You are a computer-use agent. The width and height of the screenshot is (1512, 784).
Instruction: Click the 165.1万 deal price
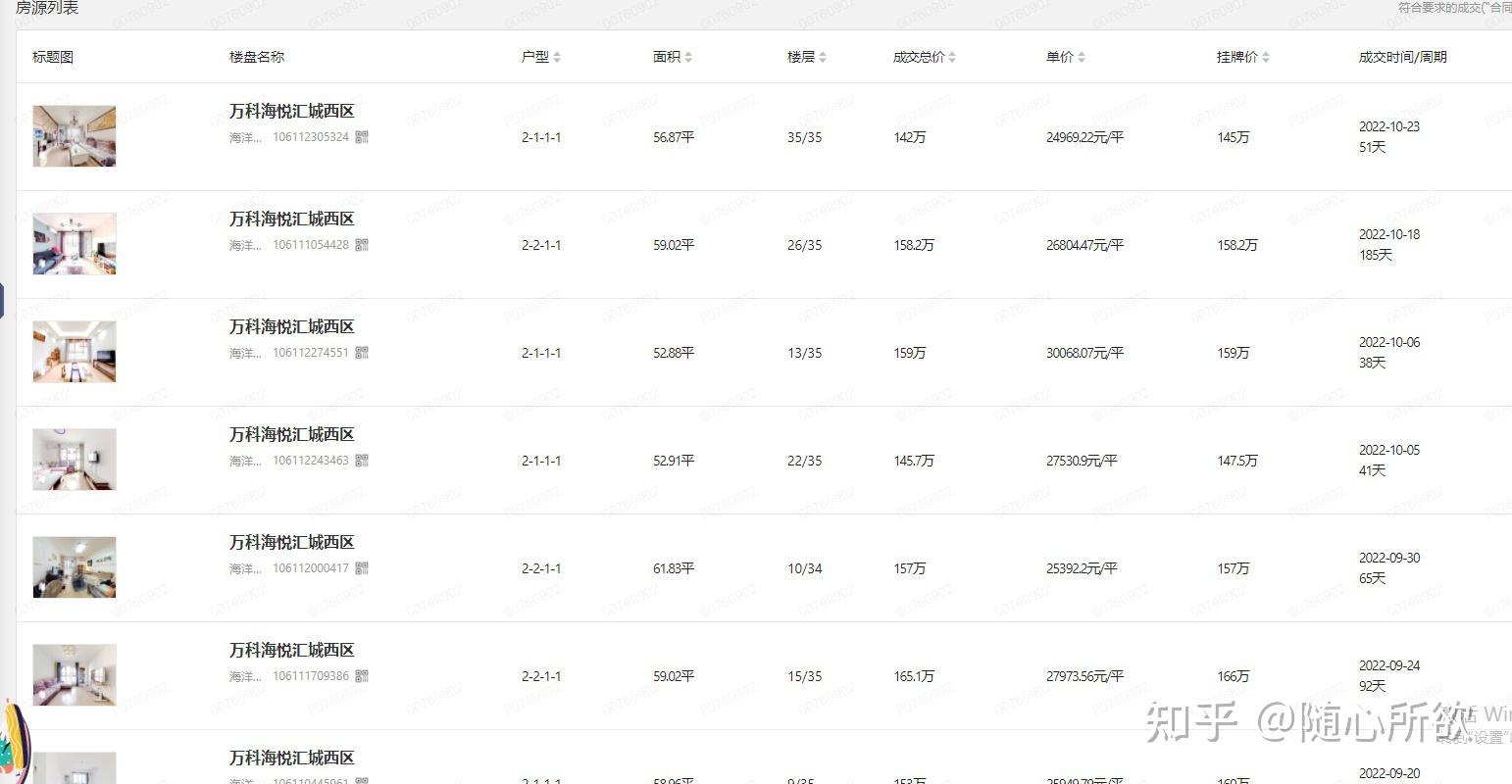click(914, 677)
